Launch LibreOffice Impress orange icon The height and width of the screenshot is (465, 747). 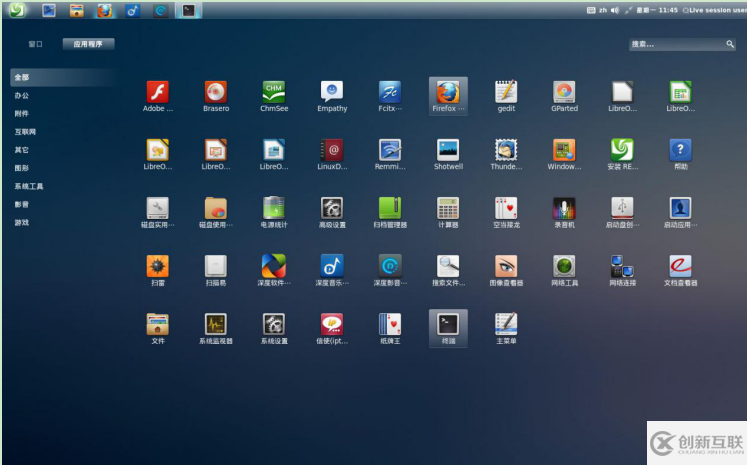(x=216, y=150)
